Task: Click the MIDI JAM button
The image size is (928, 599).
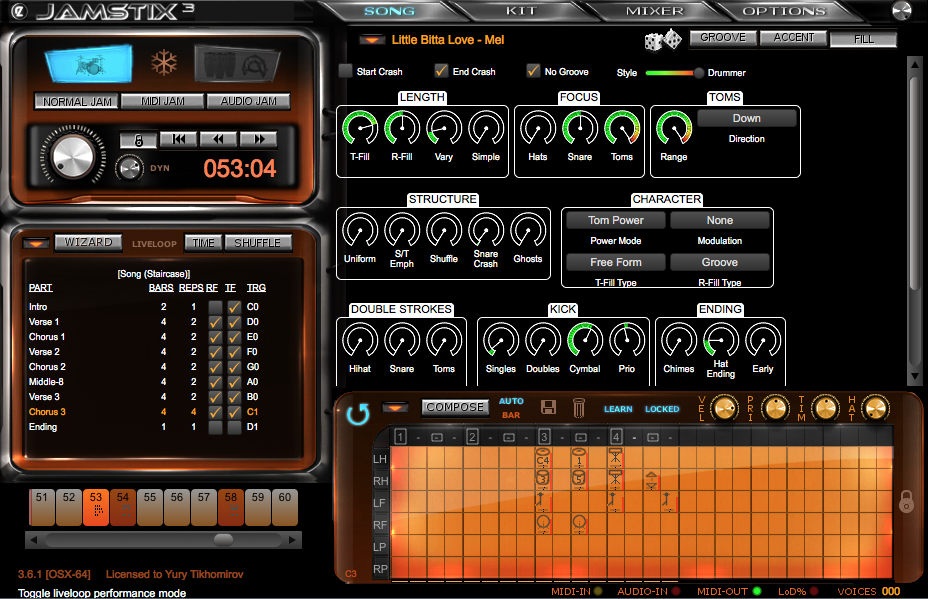Action: click(x=163, y=101)
